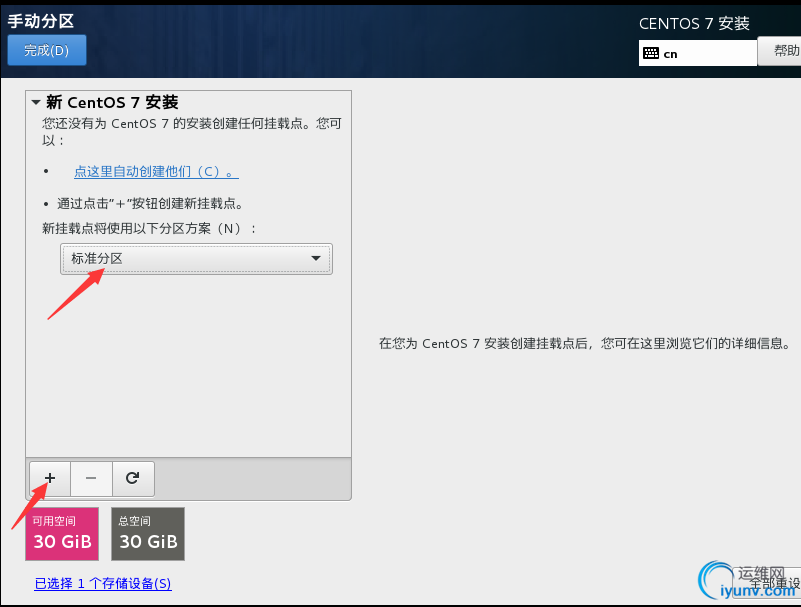Click the 完成(D) done button

coord(46,50)
